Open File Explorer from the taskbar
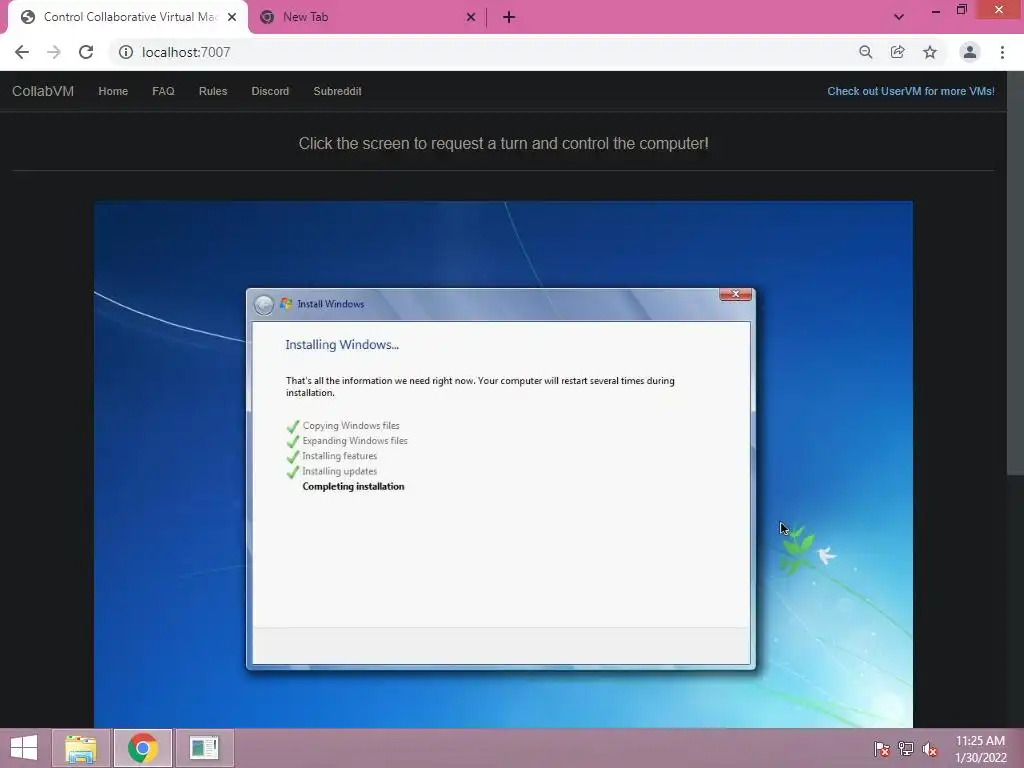 (x=81, y=748)
